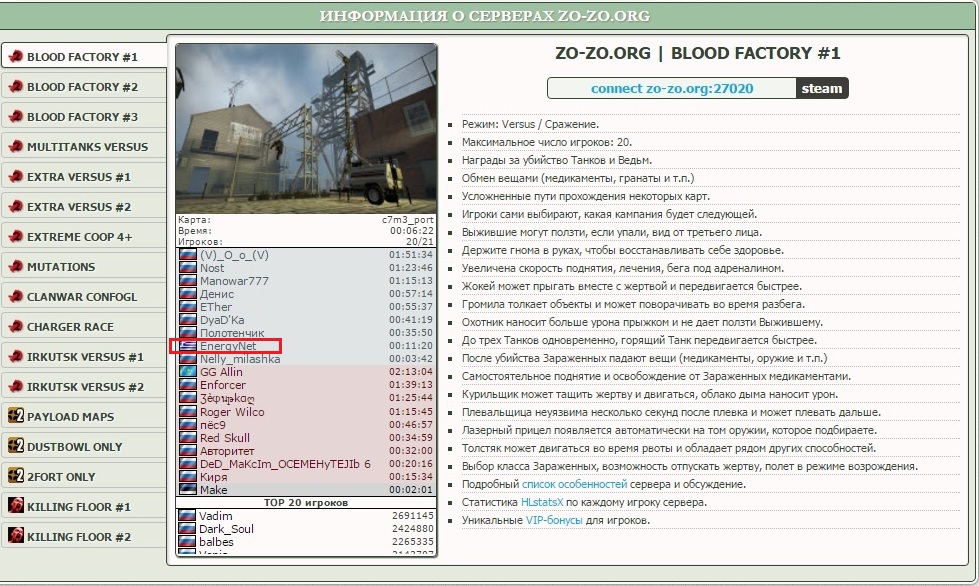Click the flag icon next to player EnergyNet
The width and height of the screenshot is (979, 586).
(188, 346)
